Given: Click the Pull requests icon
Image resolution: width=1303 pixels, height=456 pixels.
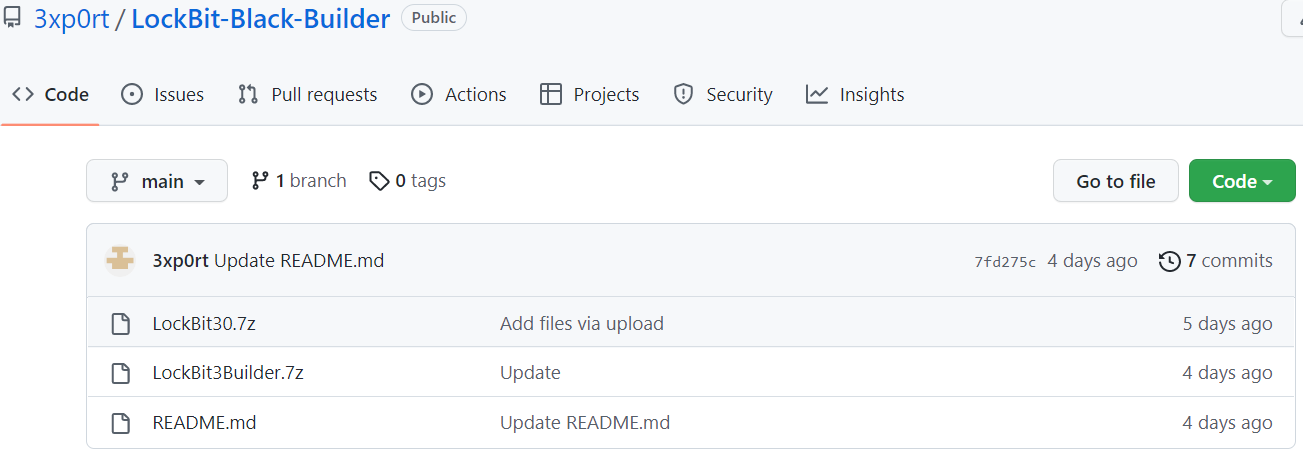Looking at the screenshot, I should [248, 94].
